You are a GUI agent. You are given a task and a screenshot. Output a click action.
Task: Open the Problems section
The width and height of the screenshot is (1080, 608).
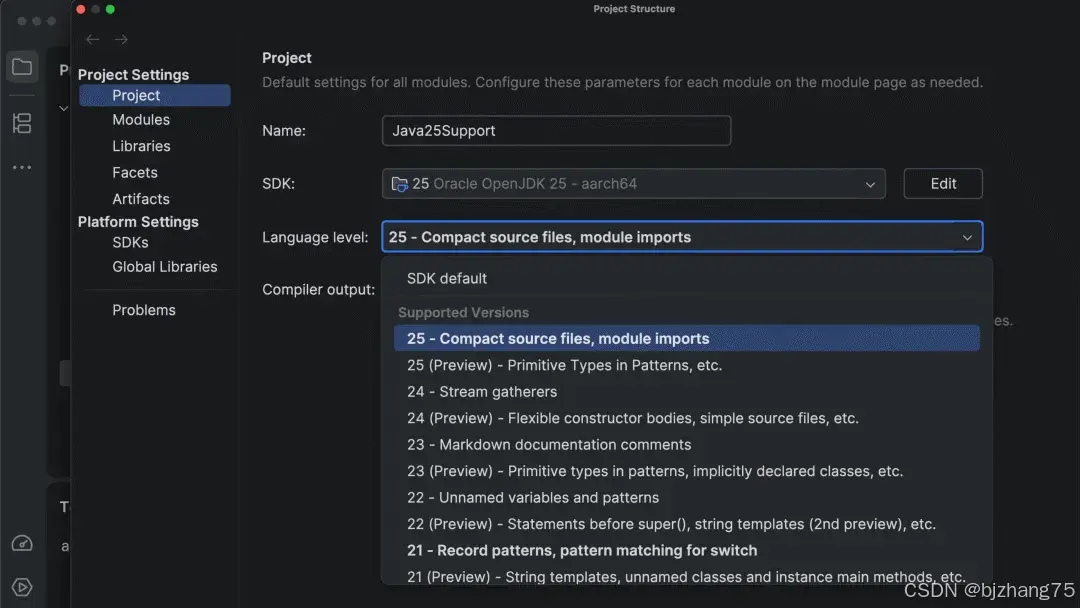pyautogui.click(x=144, y=310)
